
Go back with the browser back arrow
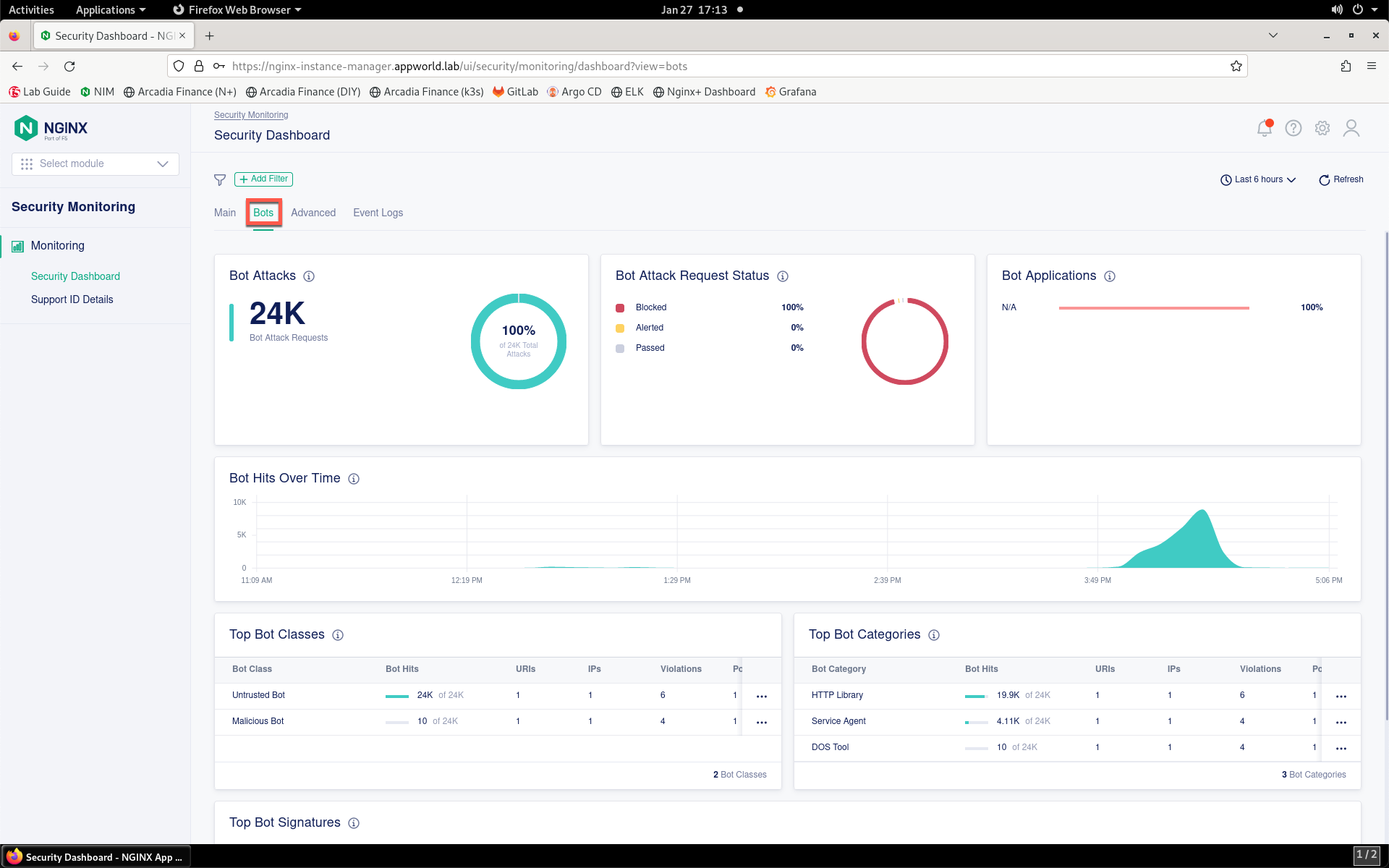click(17, 66)
